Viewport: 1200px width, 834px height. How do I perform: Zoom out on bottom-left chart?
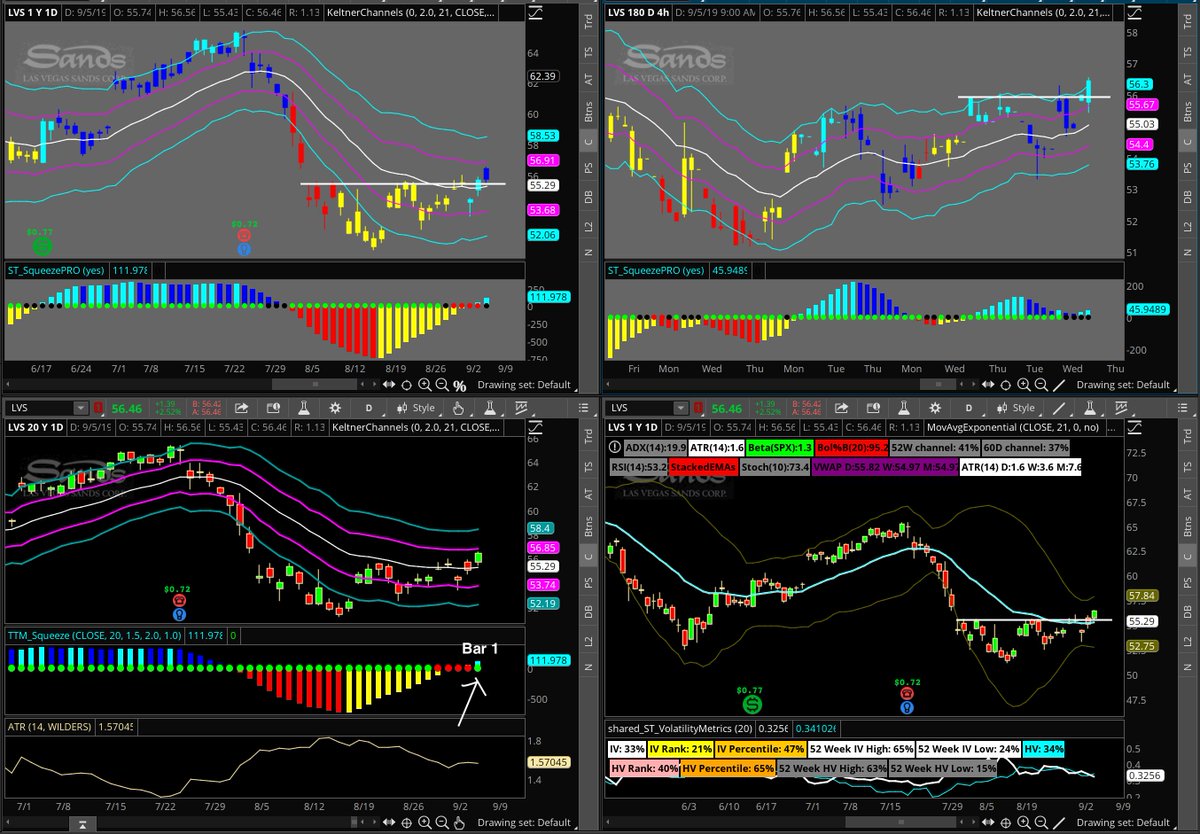pyautogui.click(x=442, y=824)
